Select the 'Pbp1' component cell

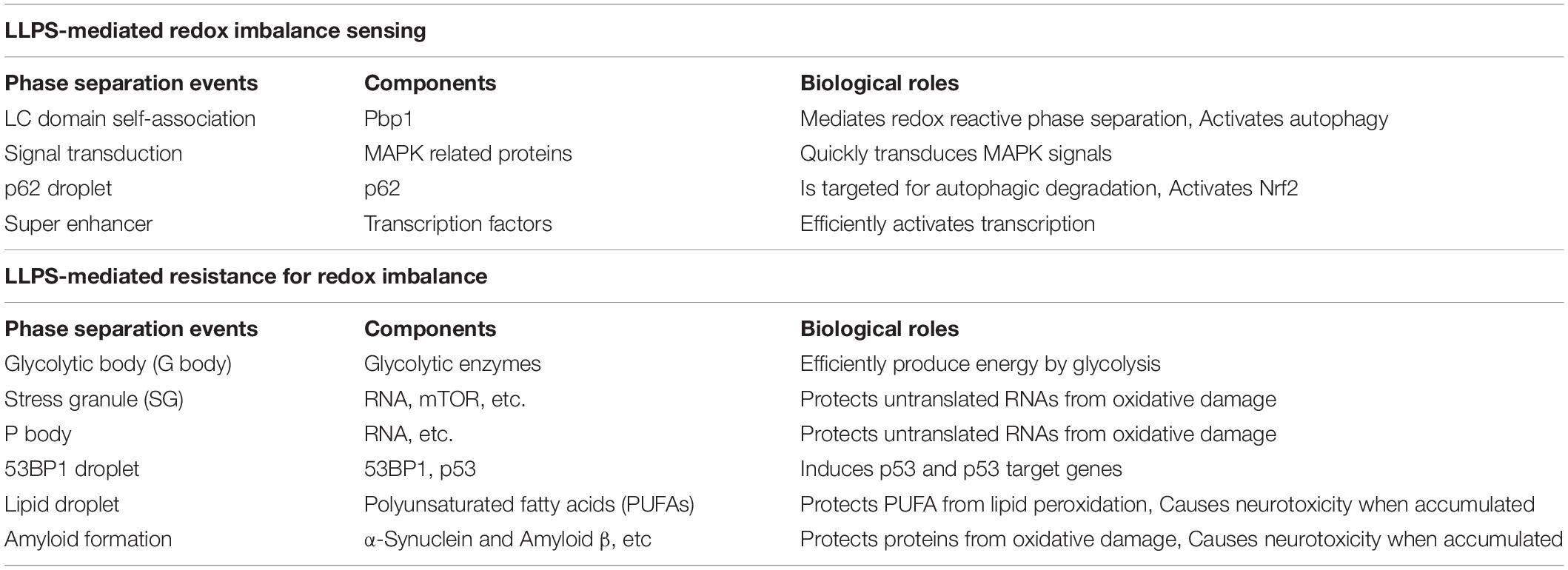tap(389, 118)
